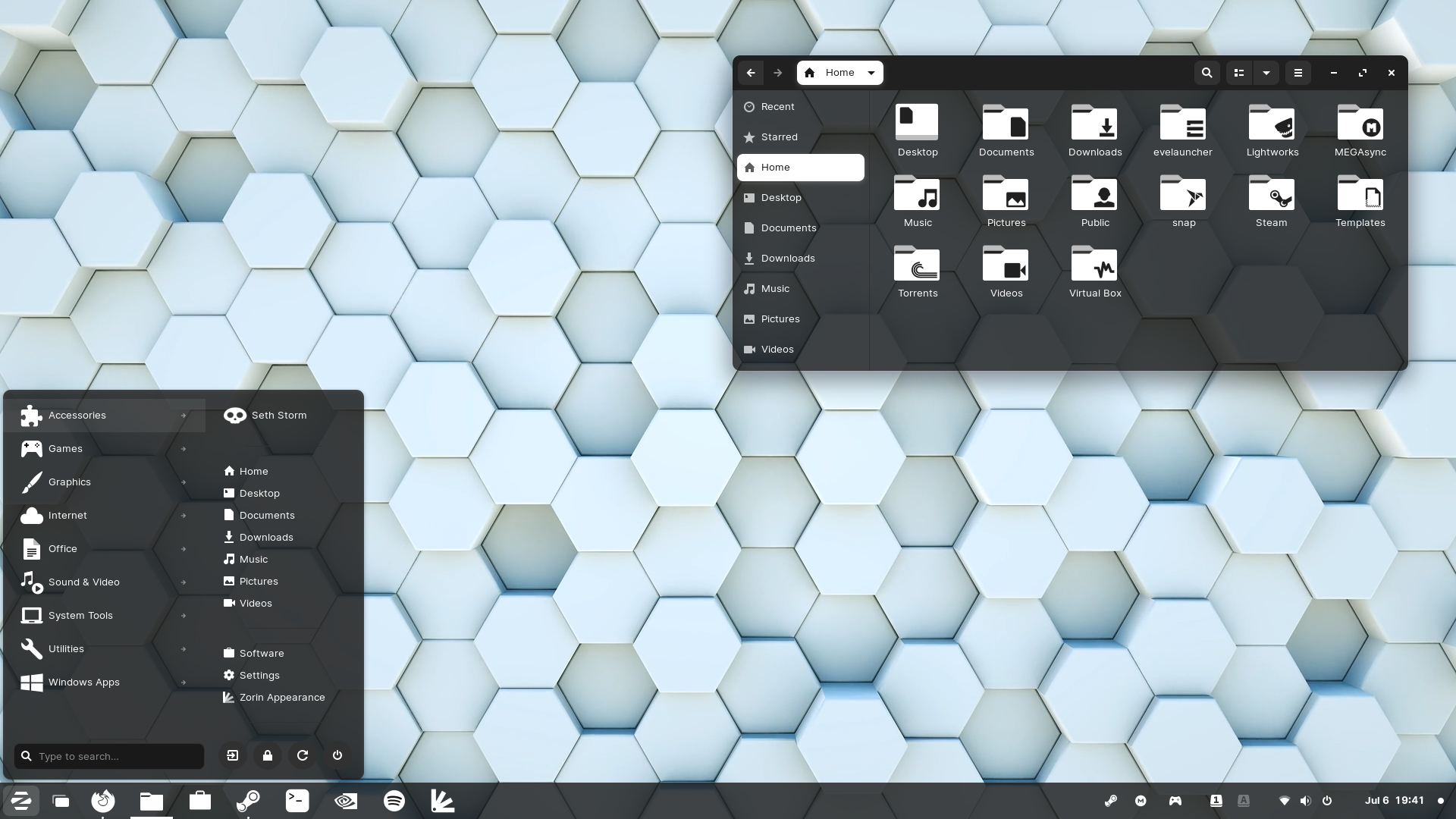This screenshot has height=819, width=1456.
Task: Expand the Games category
Action: [x=105, y=449]
